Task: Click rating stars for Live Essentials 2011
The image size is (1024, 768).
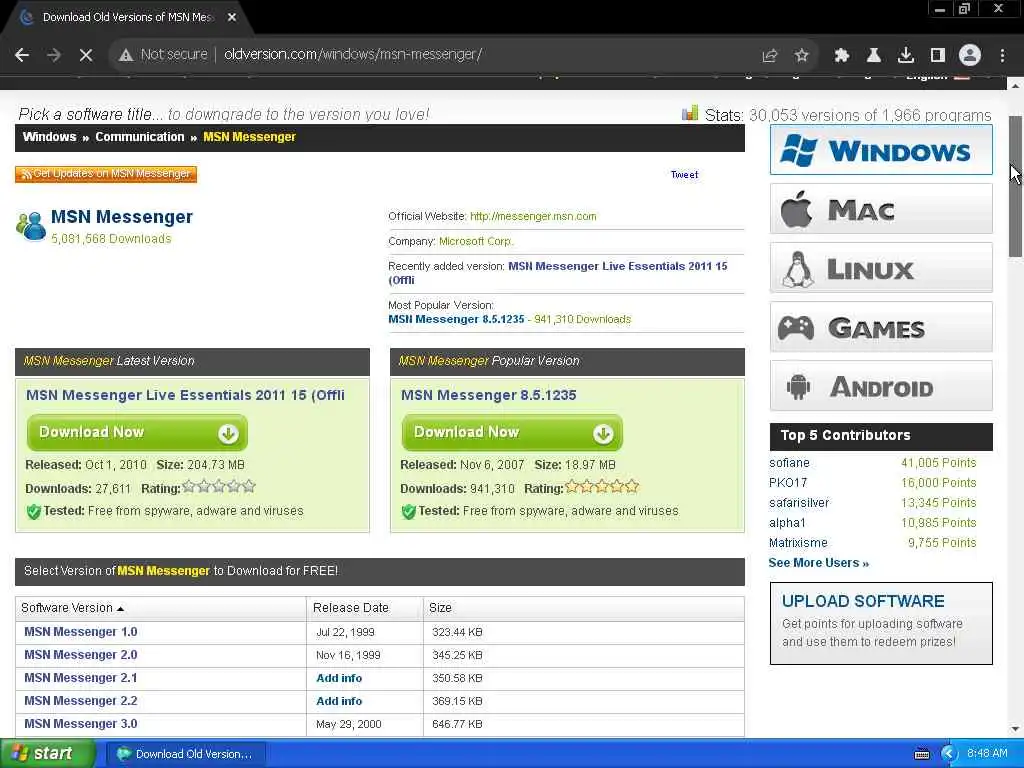Action: 219,487
